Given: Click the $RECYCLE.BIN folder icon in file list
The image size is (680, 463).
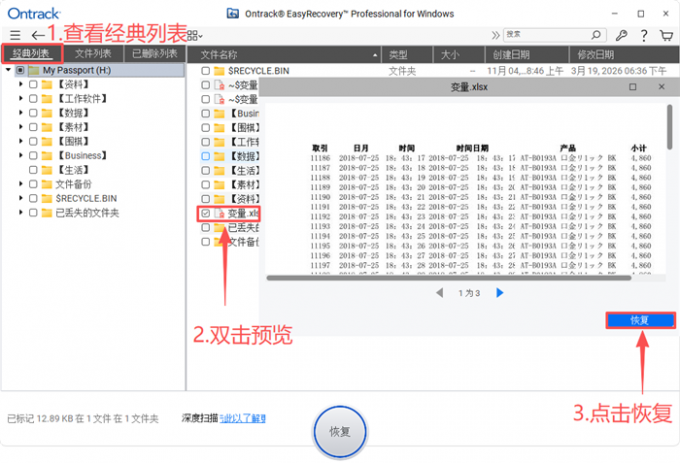Looking at the screenshot, I should (219, 71).
